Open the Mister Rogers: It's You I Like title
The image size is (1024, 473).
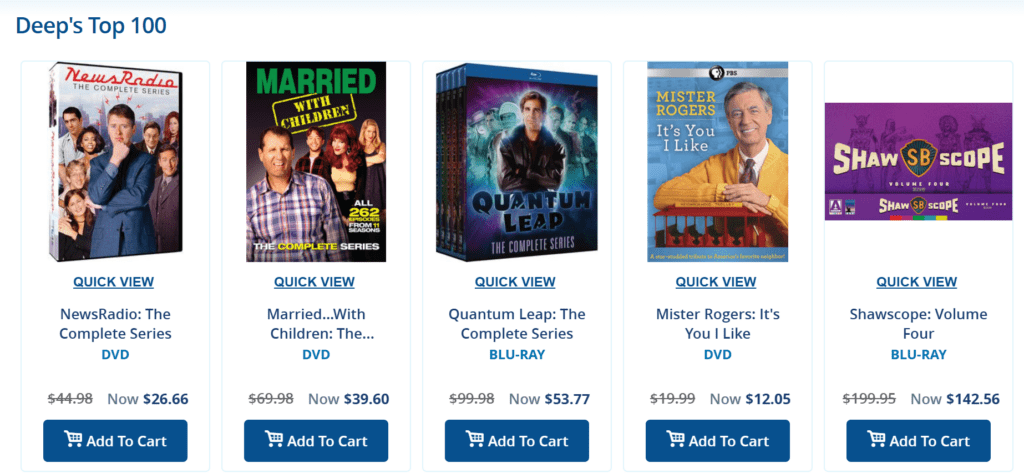pyautogui.click(x=718, y=324)
